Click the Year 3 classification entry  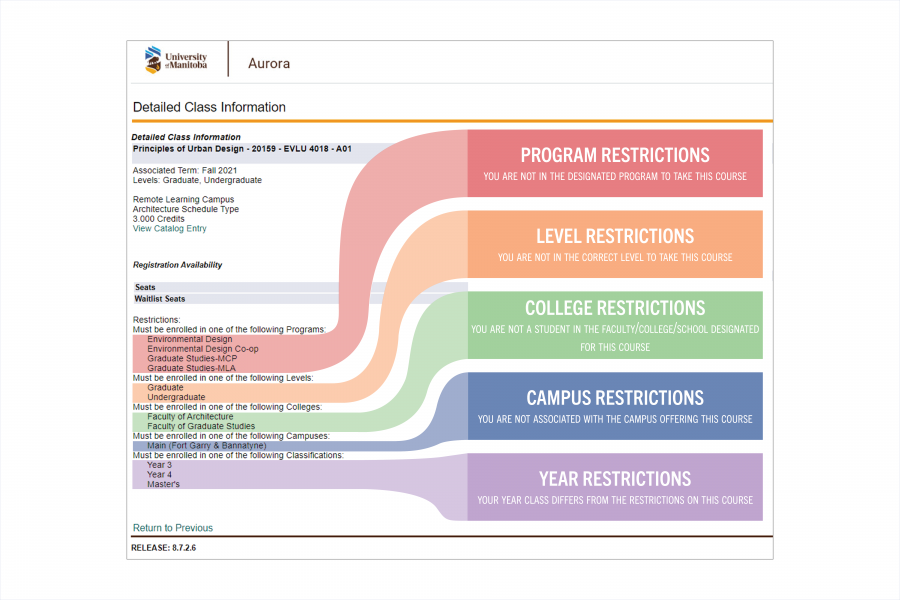click(159, 465)
